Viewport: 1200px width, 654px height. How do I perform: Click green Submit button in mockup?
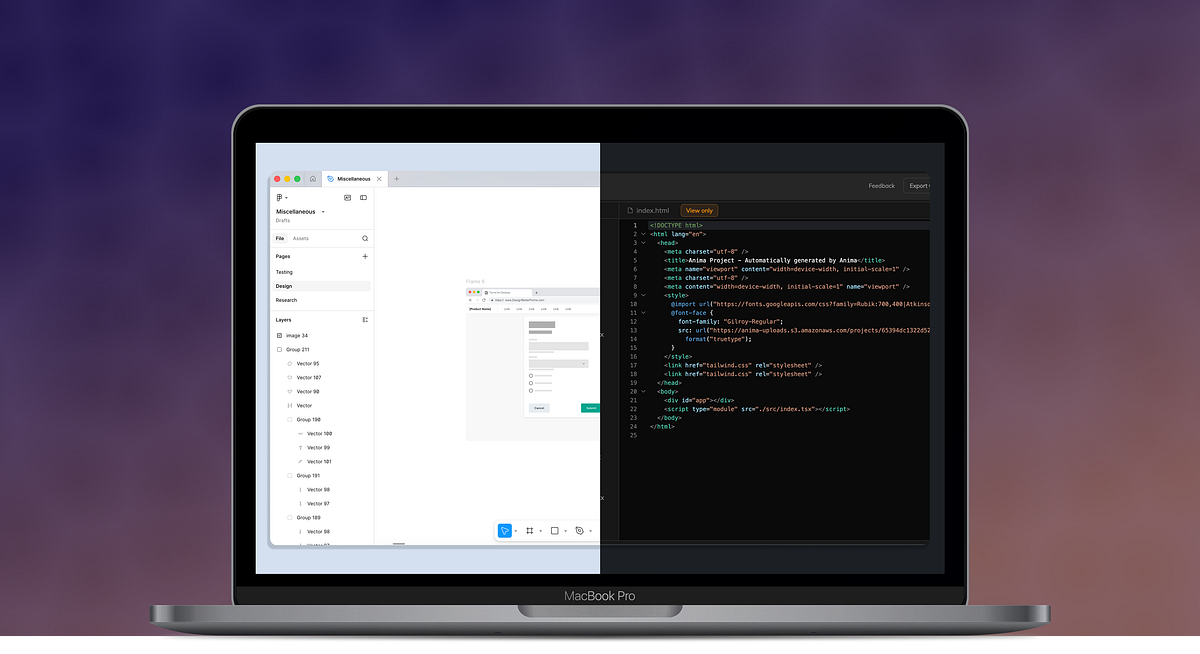pos(590,408)
